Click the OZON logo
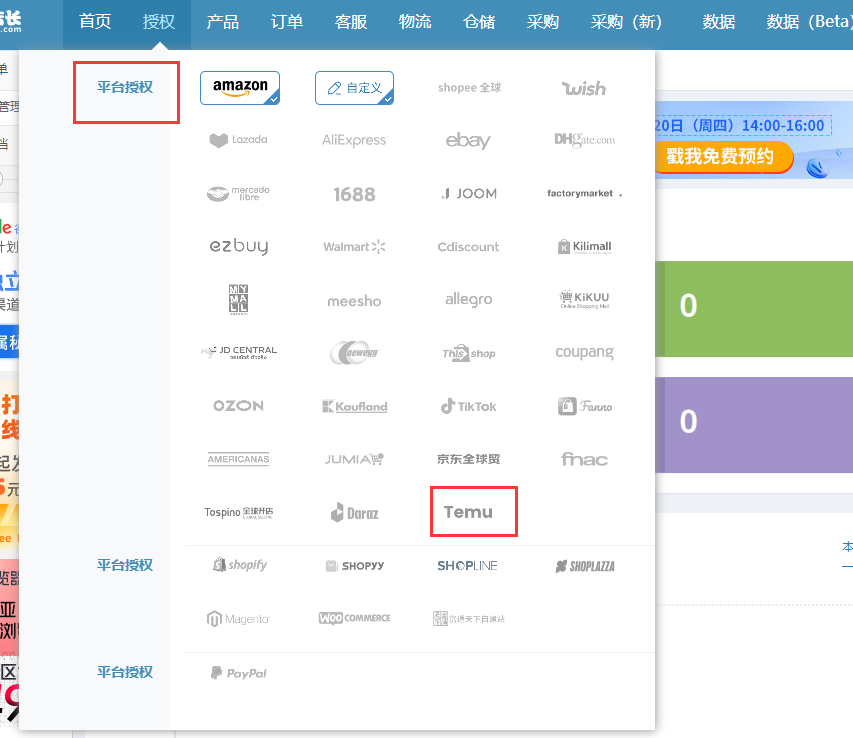This screenshot has width=853, height=738. (x=238, y=406)
